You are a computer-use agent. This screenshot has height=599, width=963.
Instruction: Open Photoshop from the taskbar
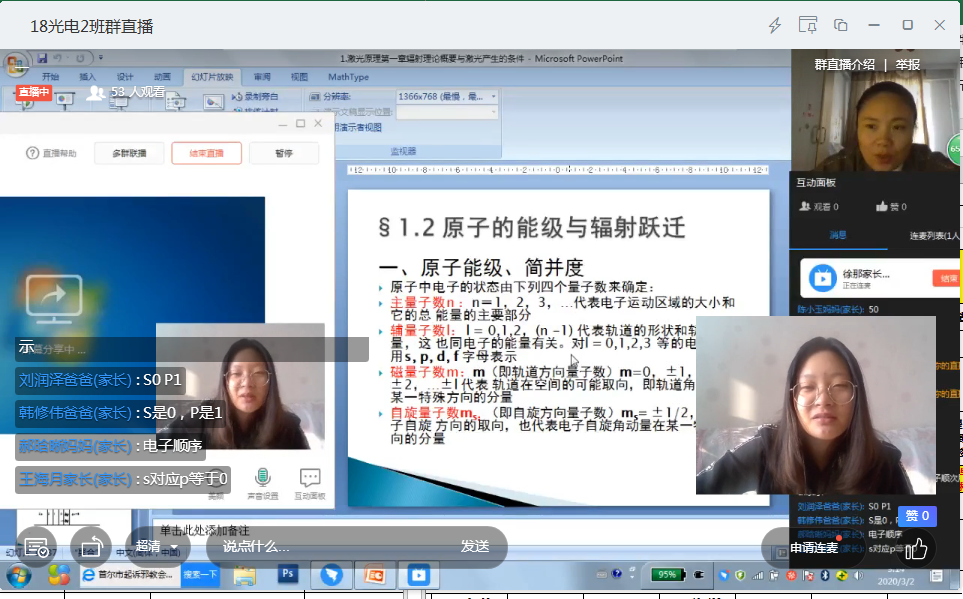[287, 574]
